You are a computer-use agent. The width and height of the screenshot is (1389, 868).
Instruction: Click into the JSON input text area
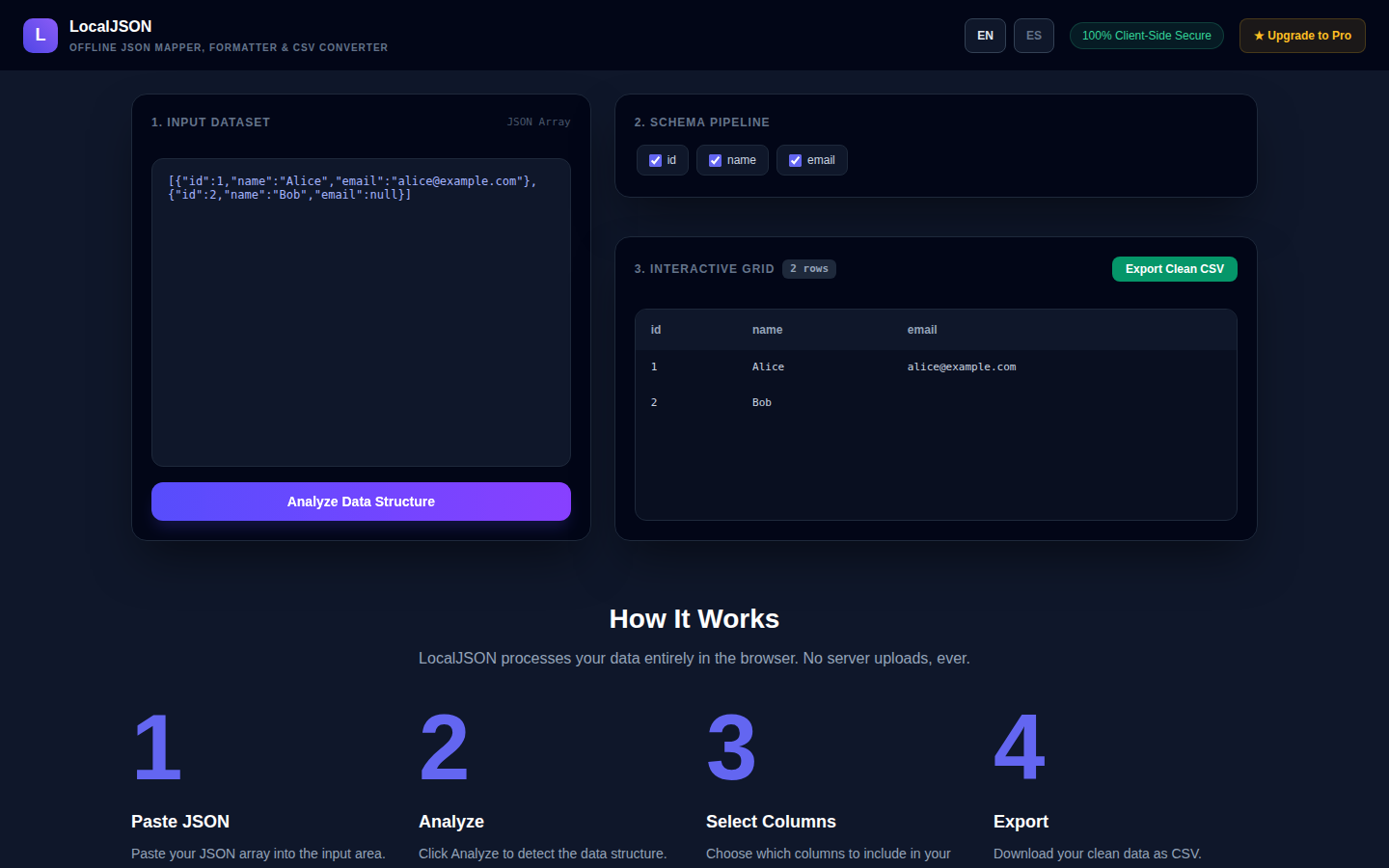tap(361, 312)
